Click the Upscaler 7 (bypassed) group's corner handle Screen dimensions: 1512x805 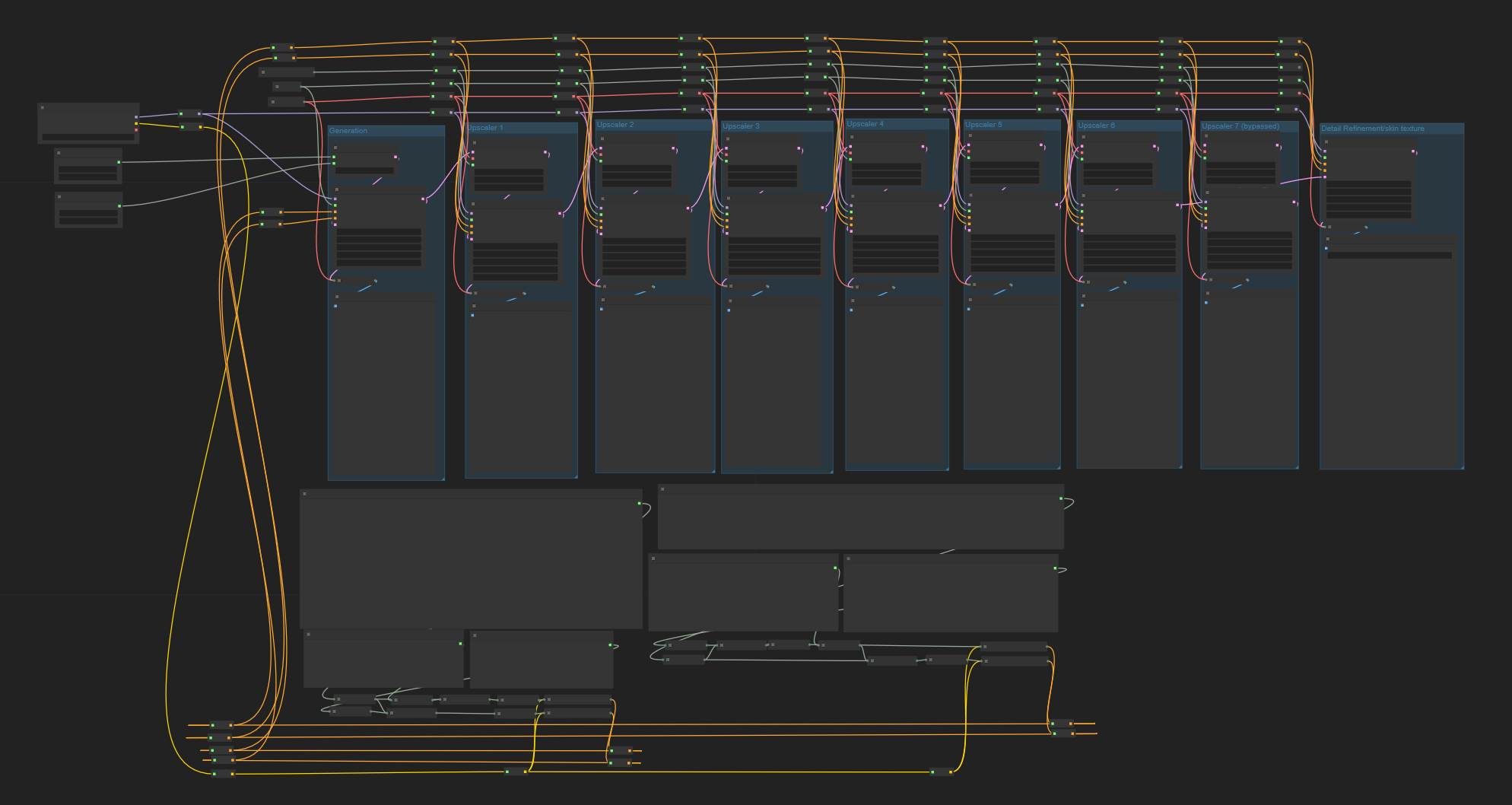pyautogui.click(x=1296, y=466)
